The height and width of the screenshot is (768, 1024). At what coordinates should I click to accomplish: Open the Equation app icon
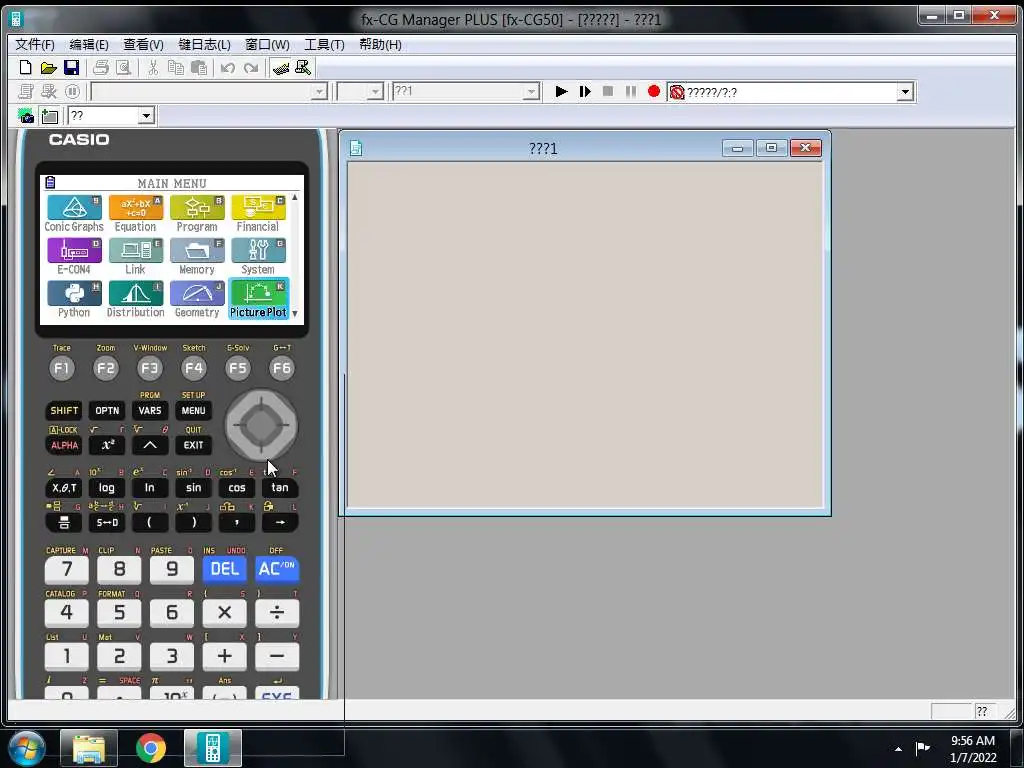tap(135, 214)
